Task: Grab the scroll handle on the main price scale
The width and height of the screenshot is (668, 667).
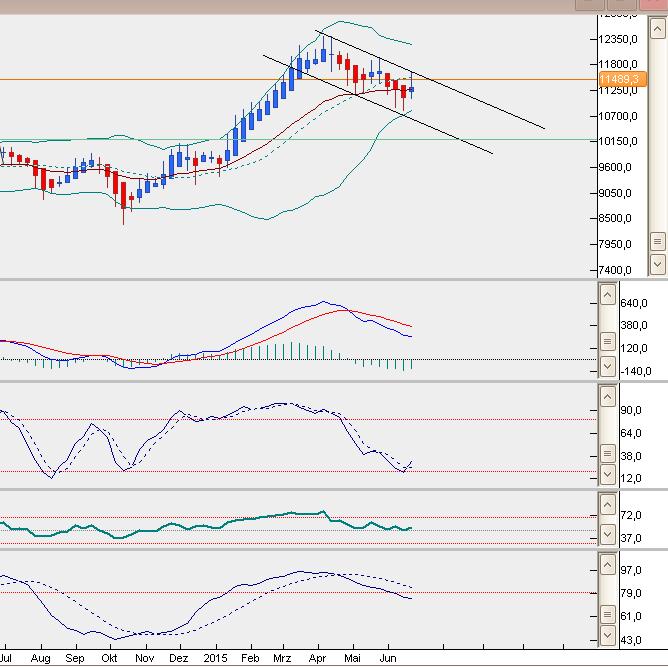Action: (657, 242)
